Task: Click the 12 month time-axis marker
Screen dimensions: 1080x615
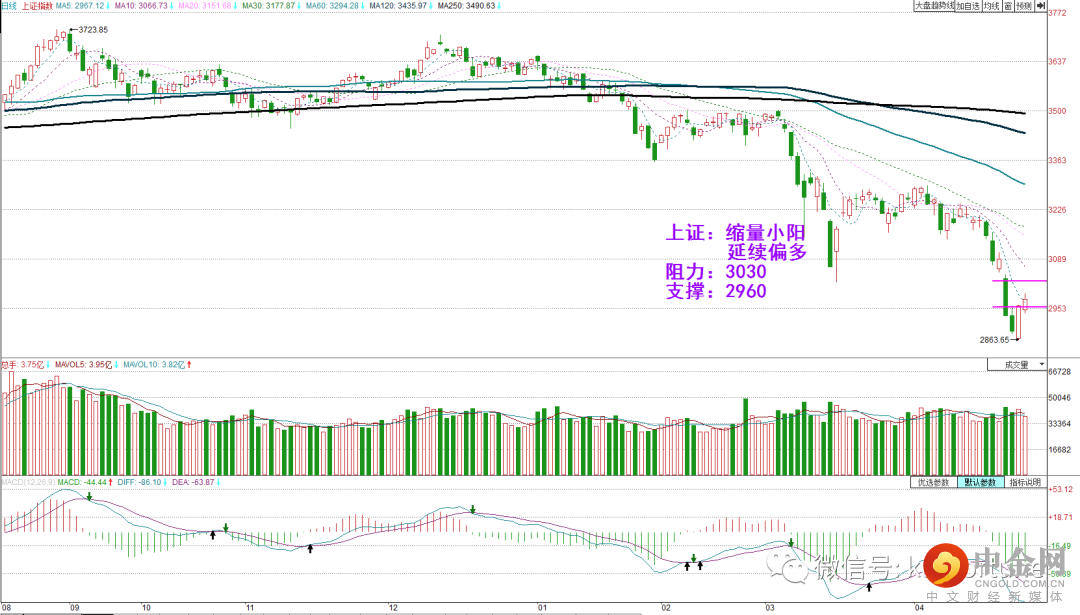Action: click(393, 608)
